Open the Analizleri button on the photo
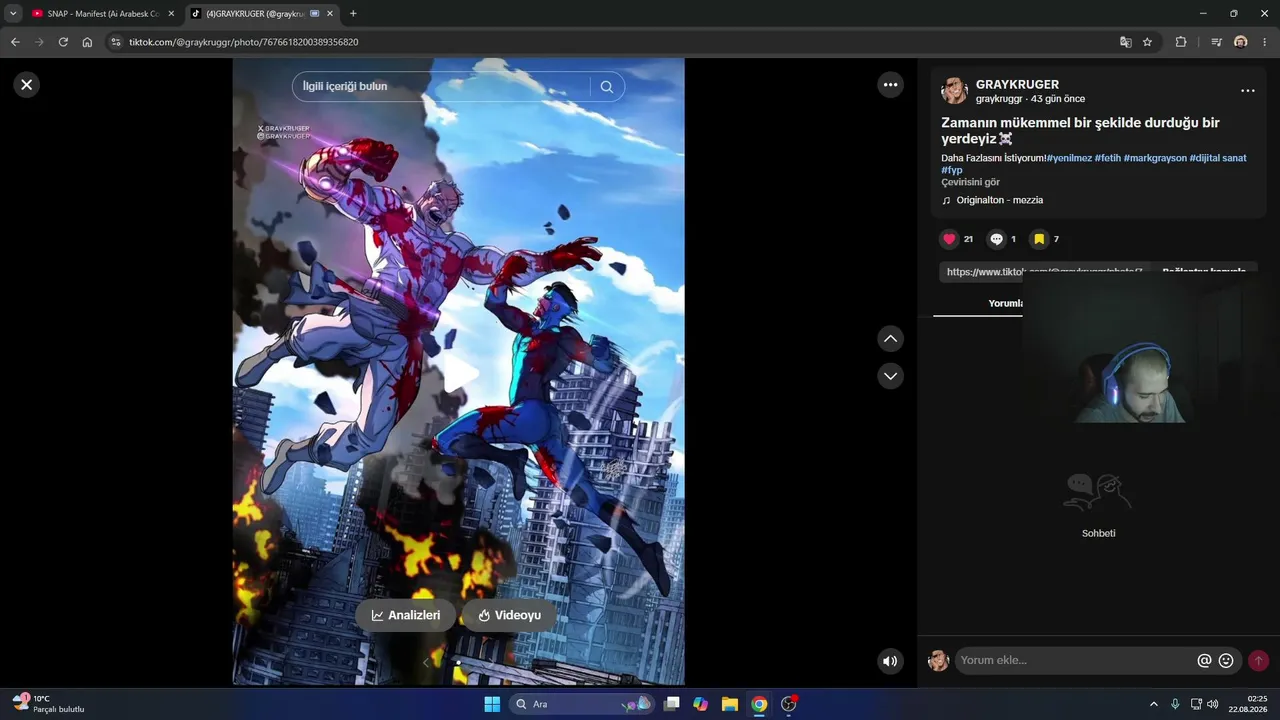 pos(406,616)
